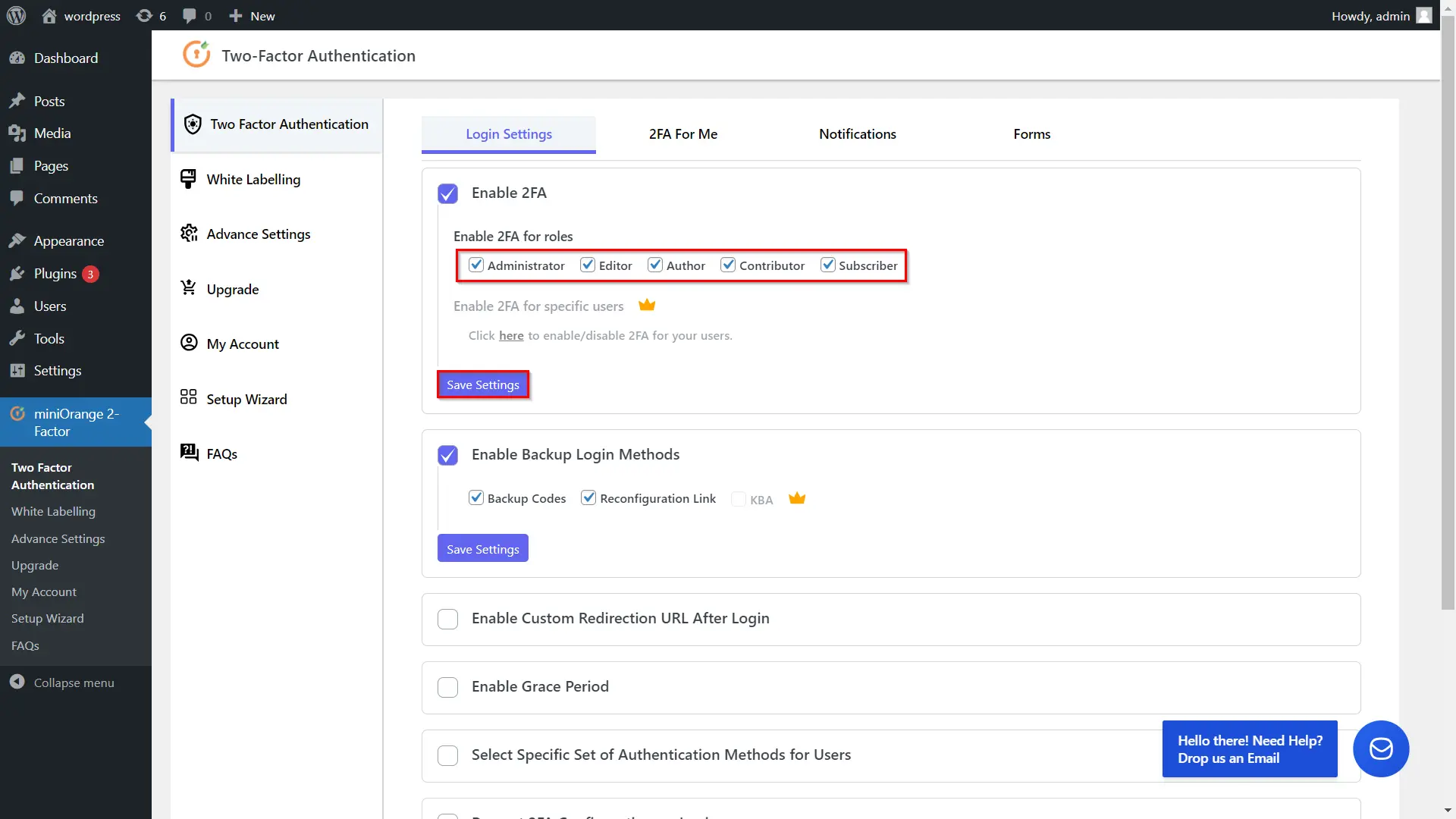This screenshot has width=1456, height=819.
Task: Toggle the Enable Backup Login Methods checkbox
Action: click(x=448, y=455)
